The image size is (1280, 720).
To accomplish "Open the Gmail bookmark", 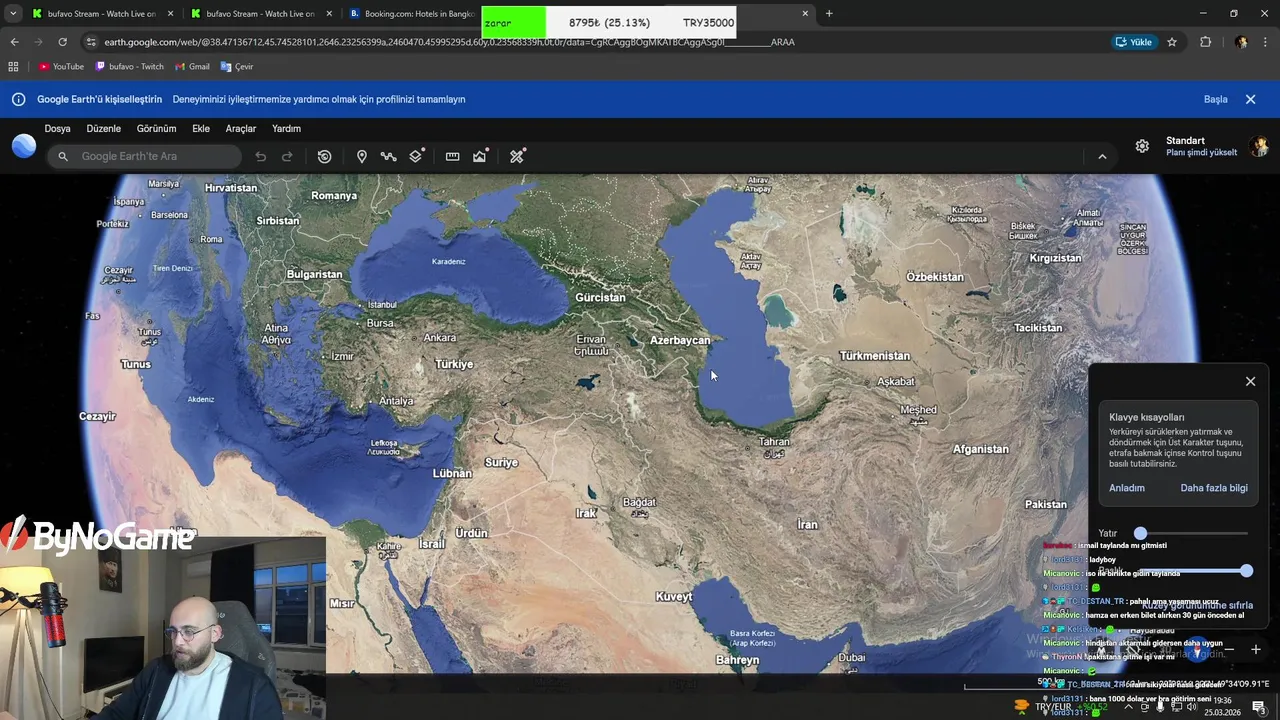I will [x=193, y=66].
